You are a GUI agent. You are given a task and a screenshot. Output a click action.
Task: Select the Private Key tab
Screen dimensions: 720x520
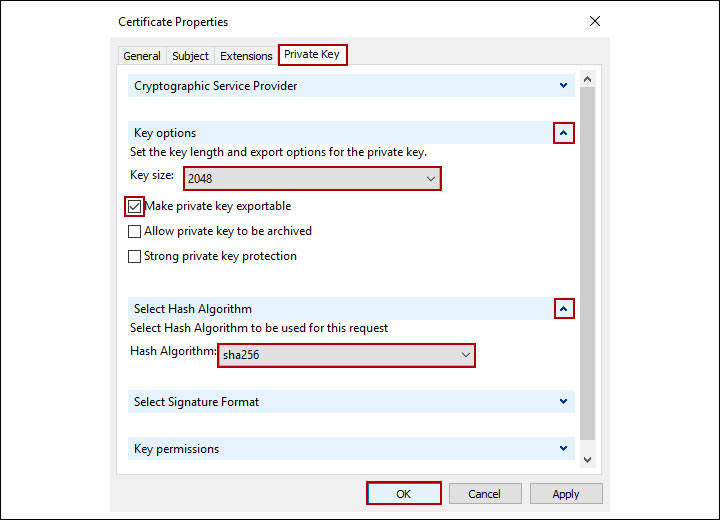(x=312, y=55)
